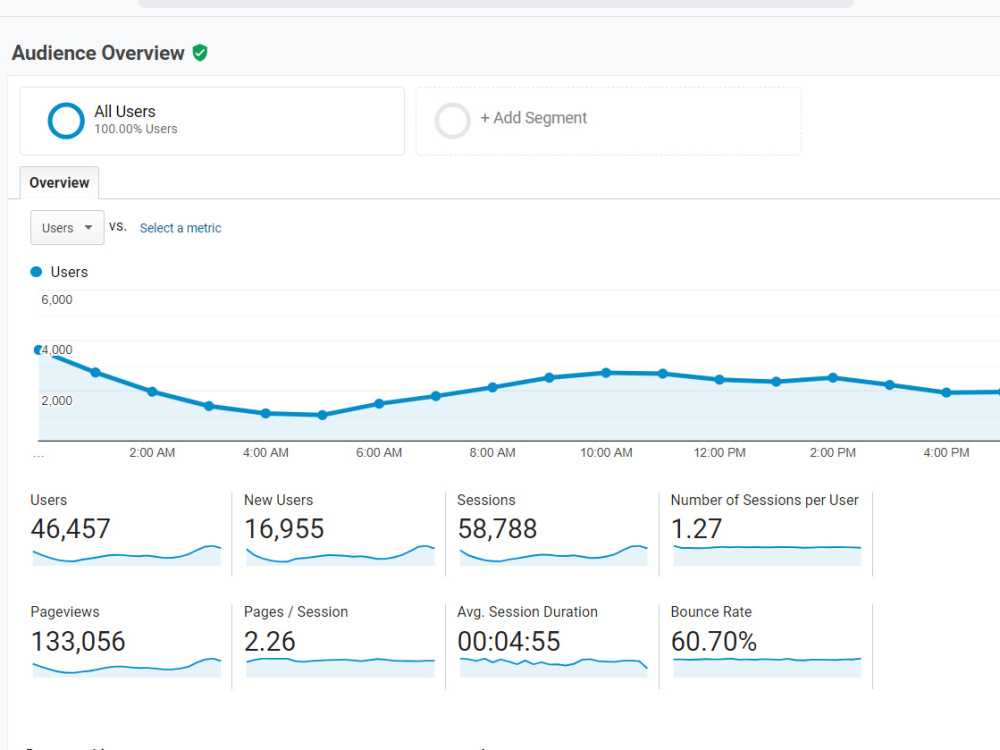
Task: Click the chart data point at 4:00 PM
Action: click(x=946, y=393)
